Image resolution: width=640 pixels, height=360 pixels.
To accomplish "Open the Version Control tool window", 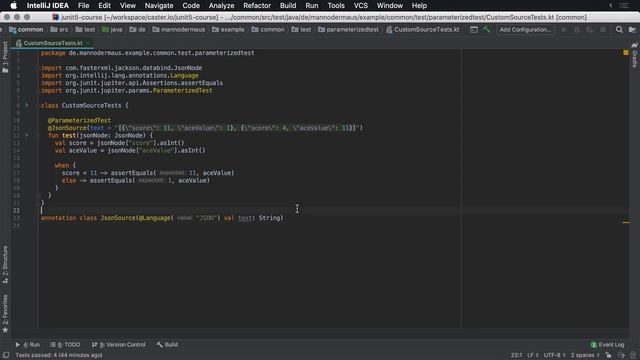I will [118, 344].
